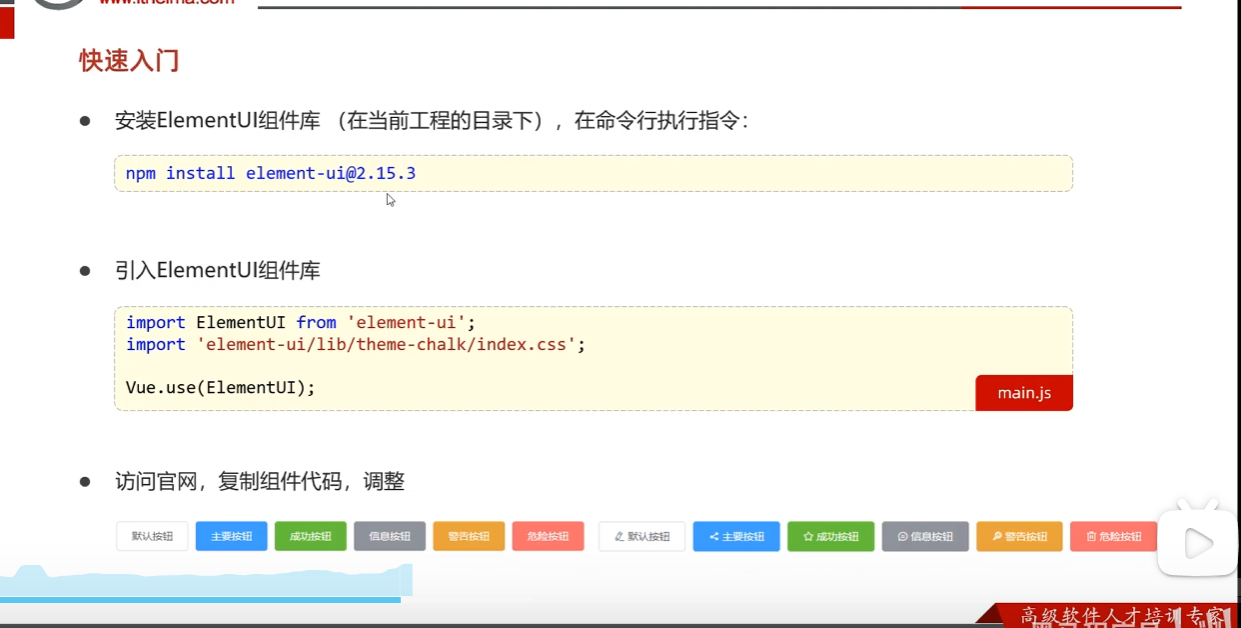Click the red 危险按钮 button without icon
Image resolution: width=1241 pixels, height=628 pixels.
(x=548, y=536)
